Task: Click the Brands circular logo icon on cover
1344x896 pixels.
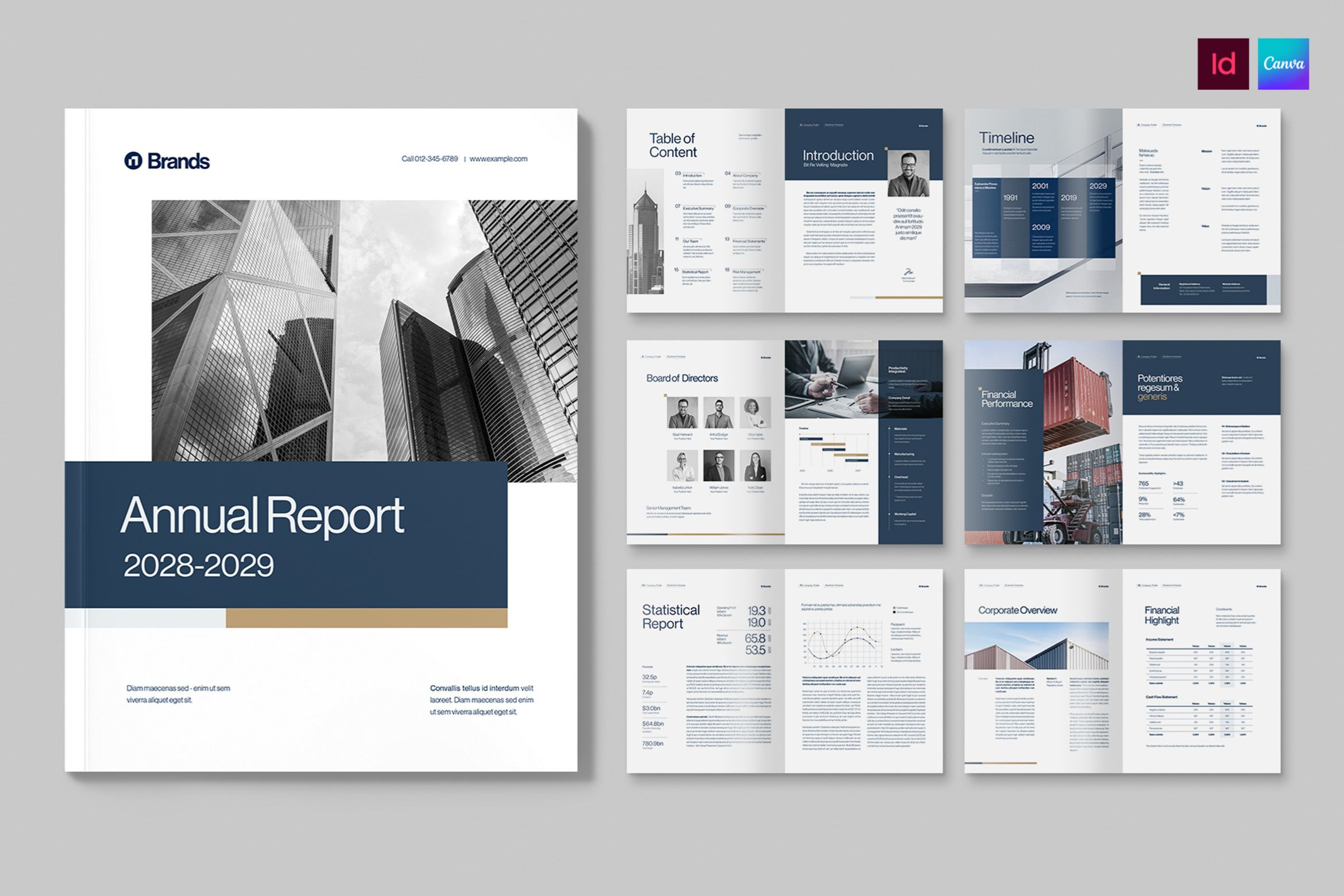Action: tap(133, 161)
